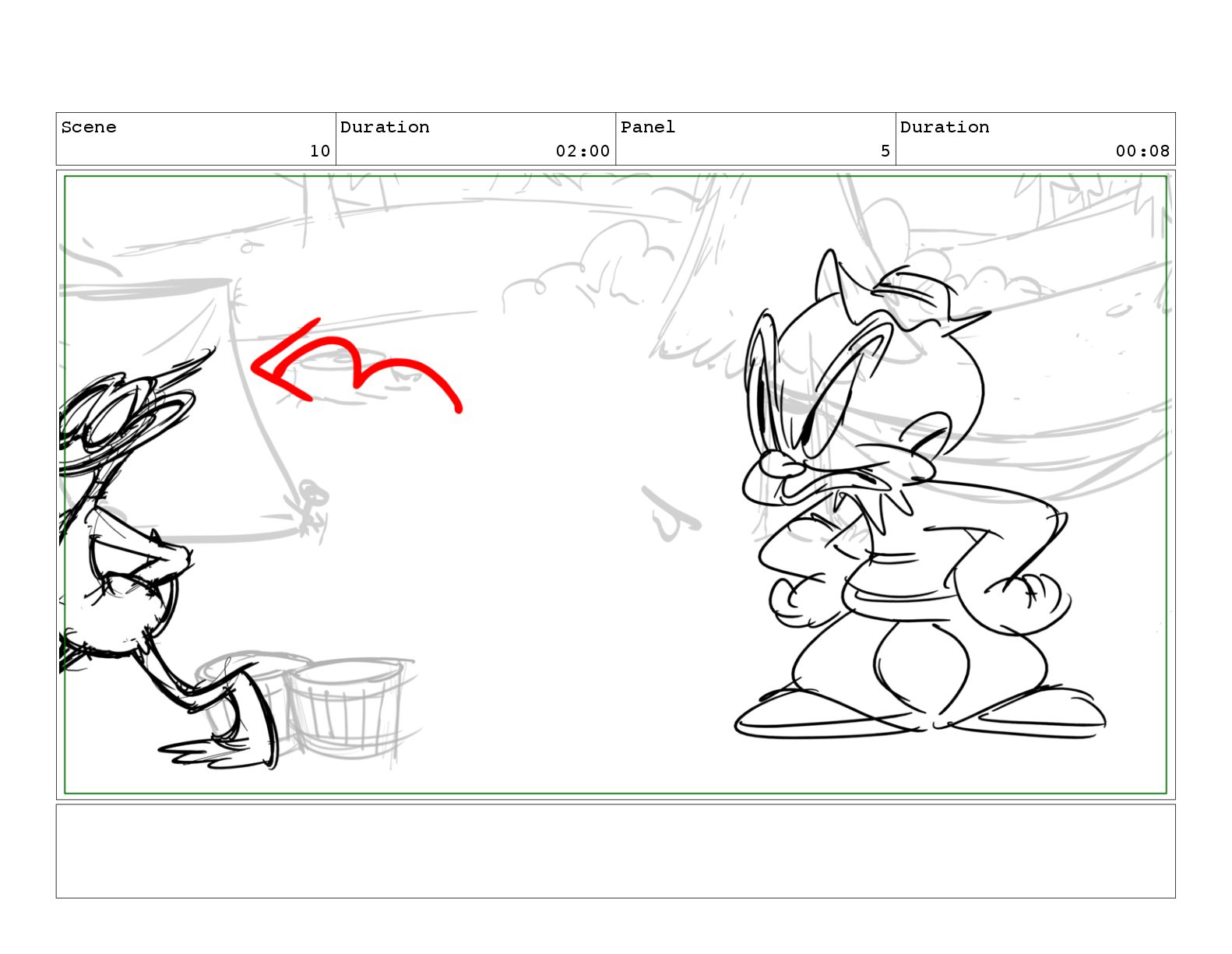Click the panel duration value 00:08

coord(1142,151)
